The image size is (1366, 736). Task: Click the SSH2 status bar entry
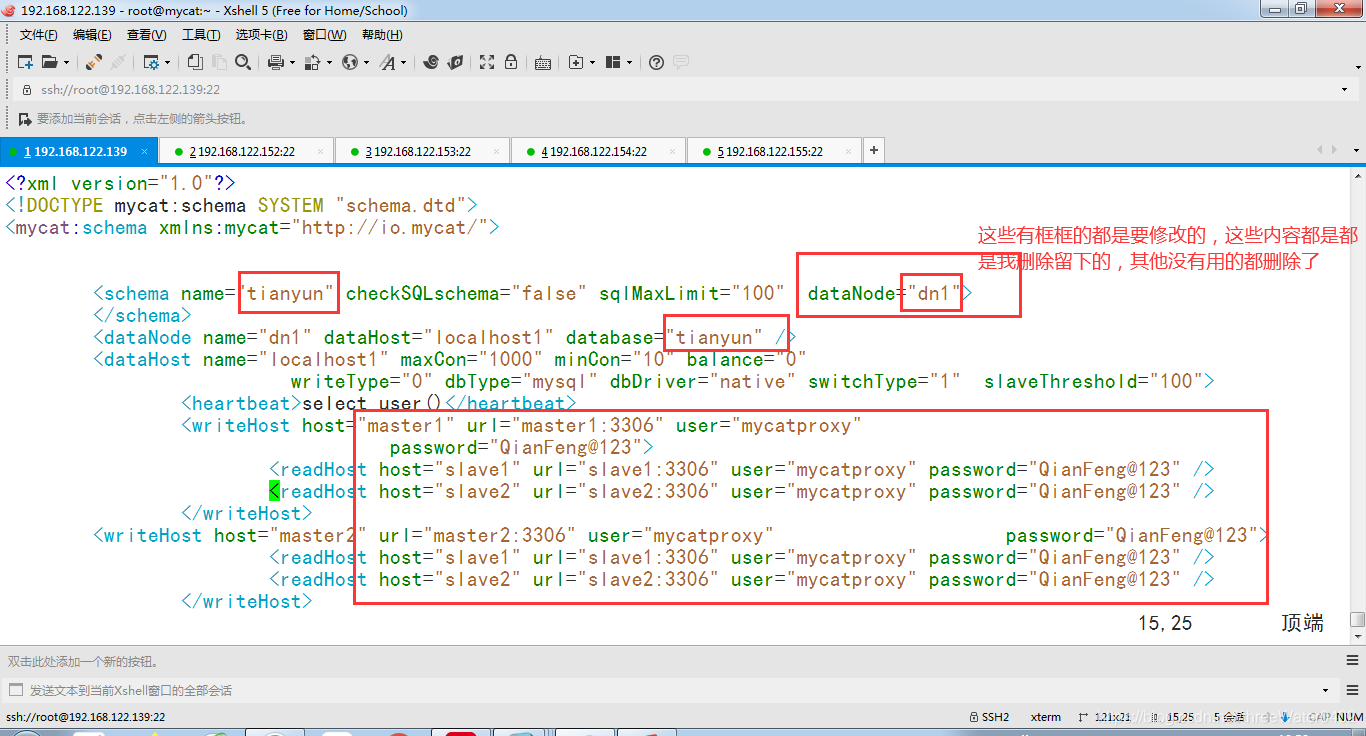pyautogui.click(x=989, y=717)
